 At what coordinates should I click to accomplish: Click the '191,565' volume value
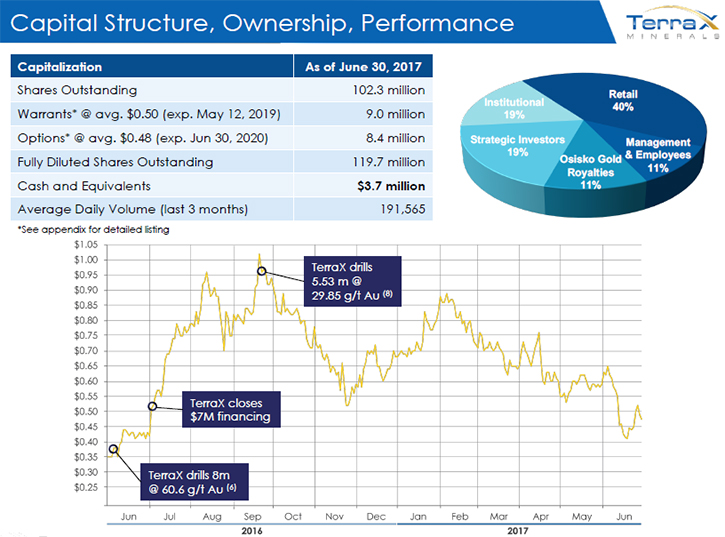(403, 210)
